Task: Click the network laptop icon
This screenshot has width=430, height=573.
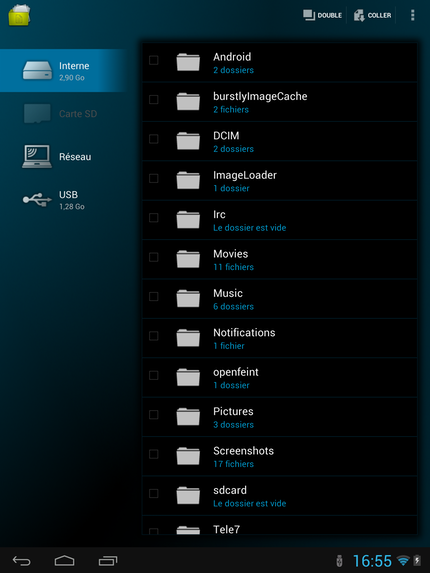Action: click(37, 156)
